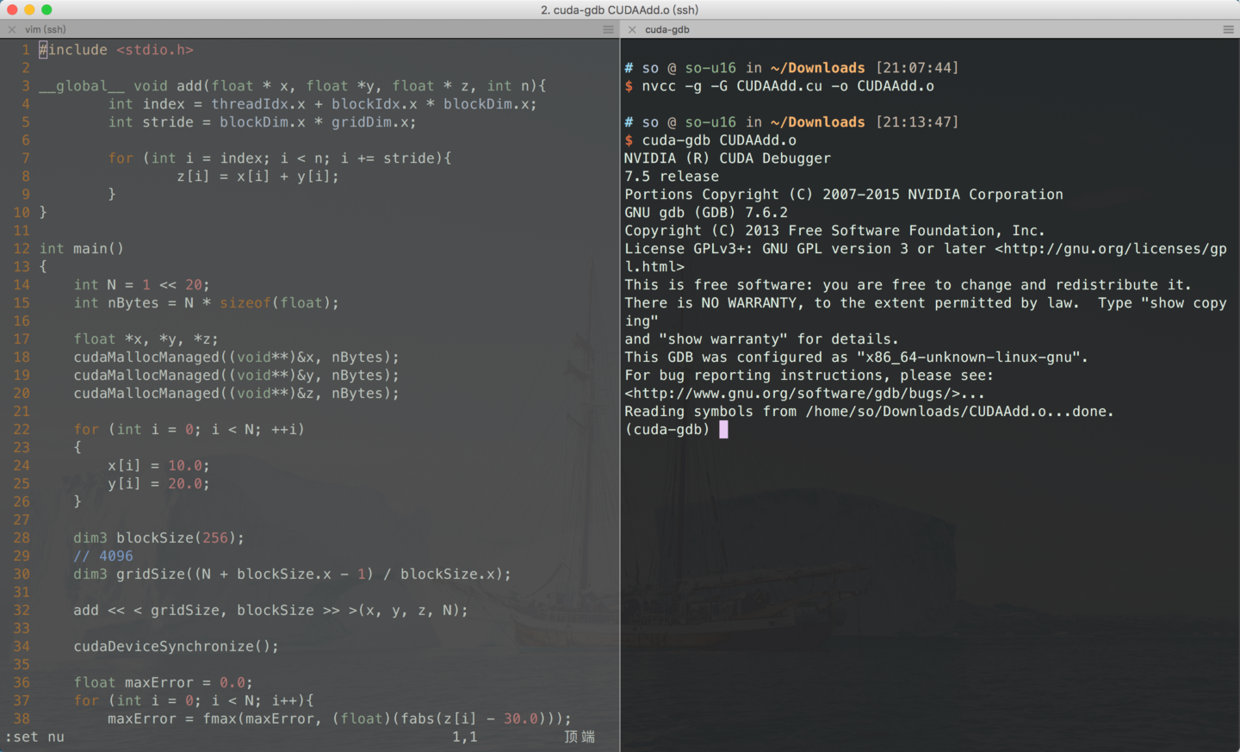Click the 顶端 position indicator

click(x=577, y=737)
